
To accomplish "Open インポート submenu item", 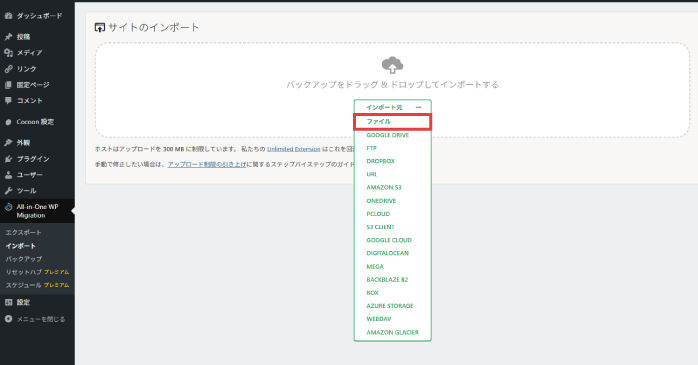I will (20, 246).
